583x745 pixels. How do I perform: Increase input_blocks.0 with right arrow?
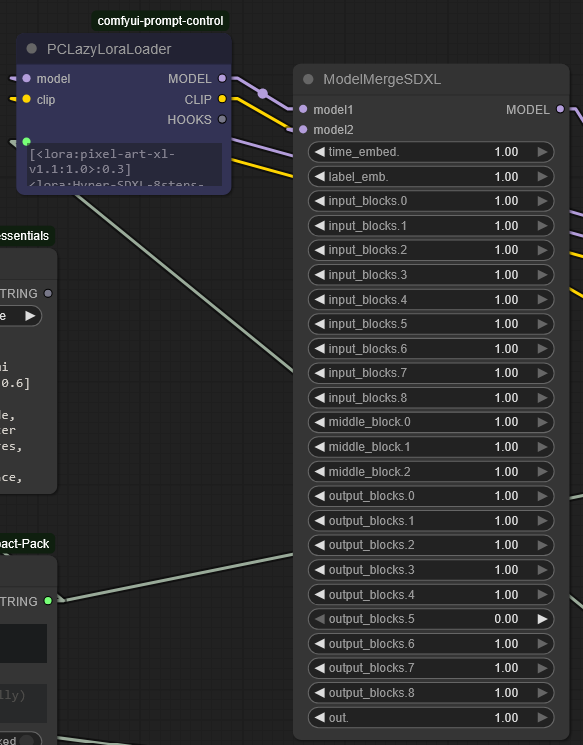click(x=542, y=201)
